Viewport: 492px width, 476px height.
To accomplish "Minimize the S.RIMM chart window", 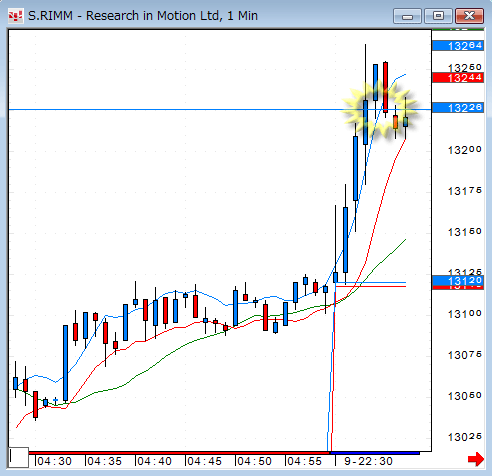I will pos(407,16).
